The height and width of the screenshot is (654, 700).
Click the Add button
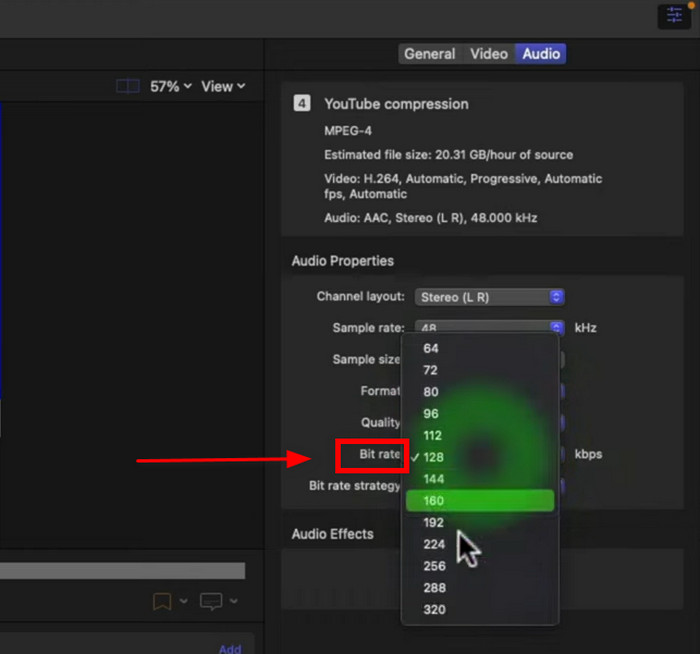tap(230, 649)
